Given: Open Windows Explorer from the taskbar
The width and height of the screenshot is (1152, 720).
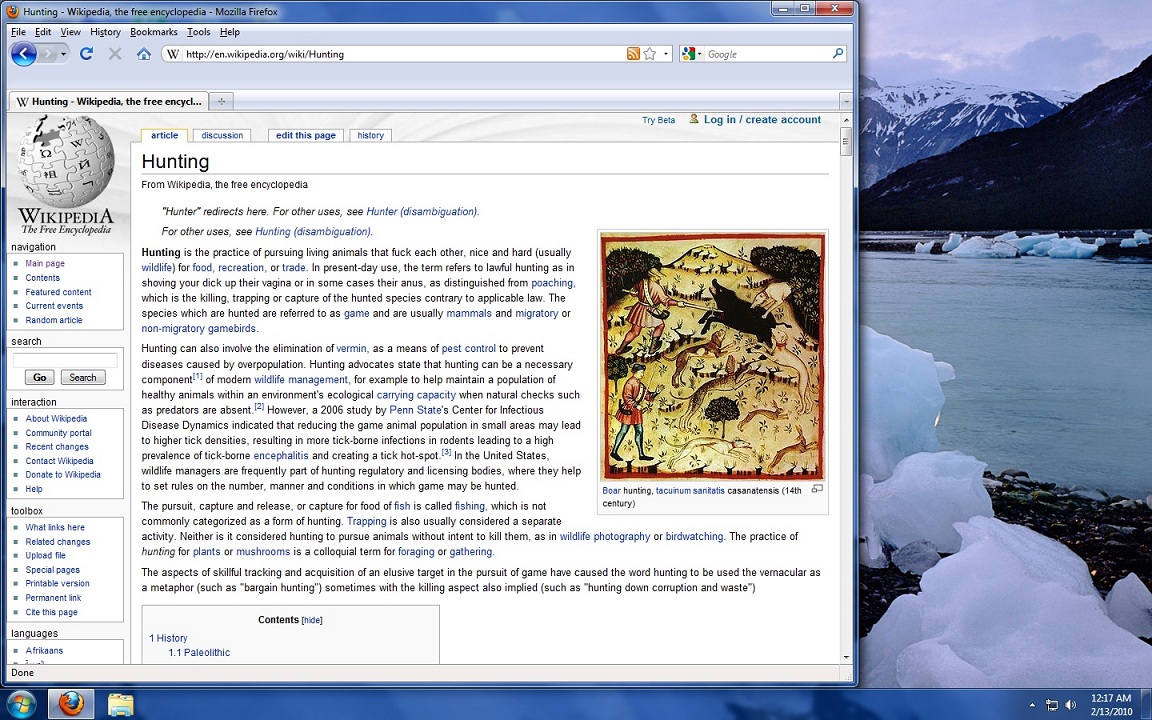Looking at the screenshot, I should tap(120, 704).
